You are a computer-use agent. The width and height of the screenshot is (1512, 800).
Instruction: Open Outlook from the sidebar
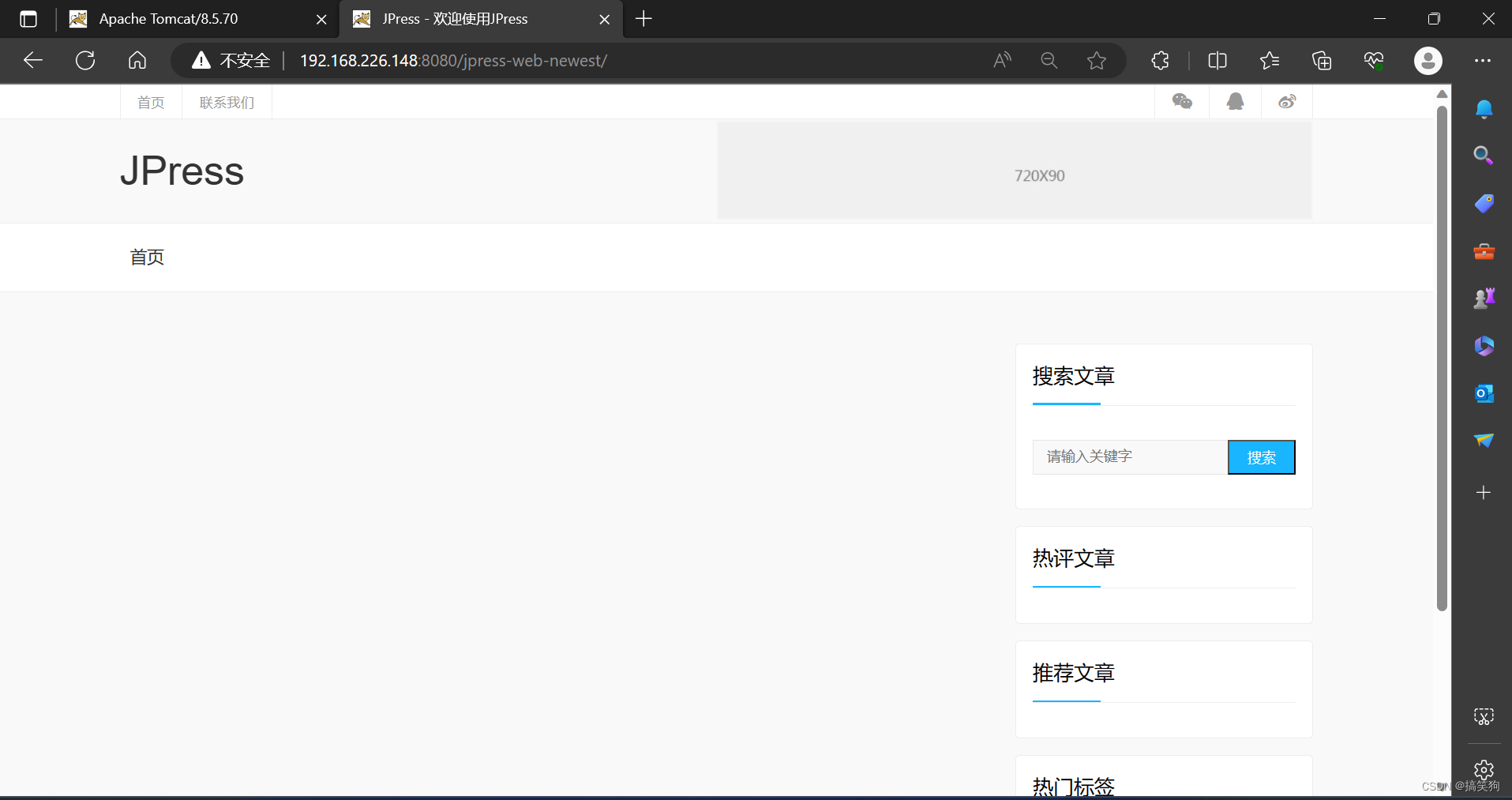[x=1484, y=392]
